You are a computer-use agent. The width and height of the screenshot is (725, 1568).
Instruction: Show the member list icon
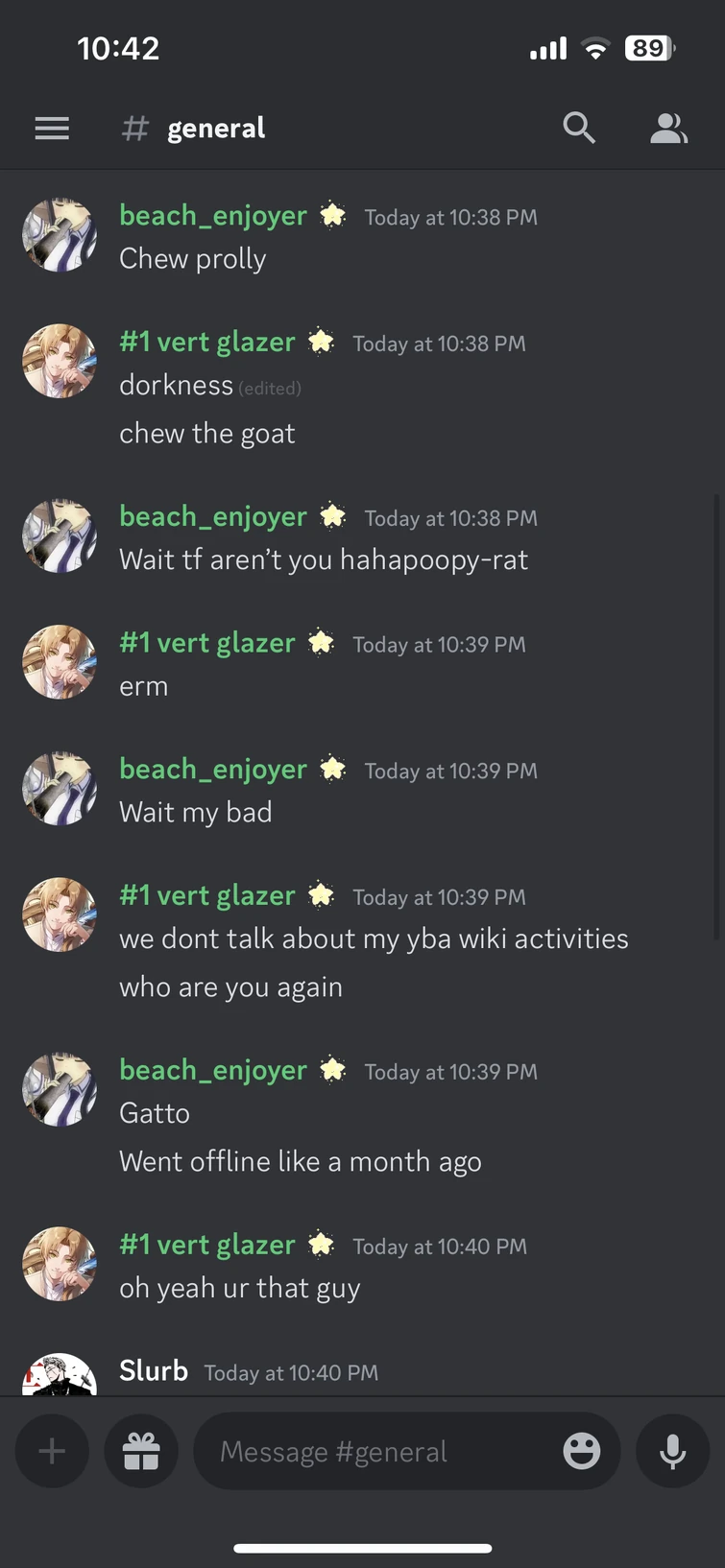pos(668,128)
